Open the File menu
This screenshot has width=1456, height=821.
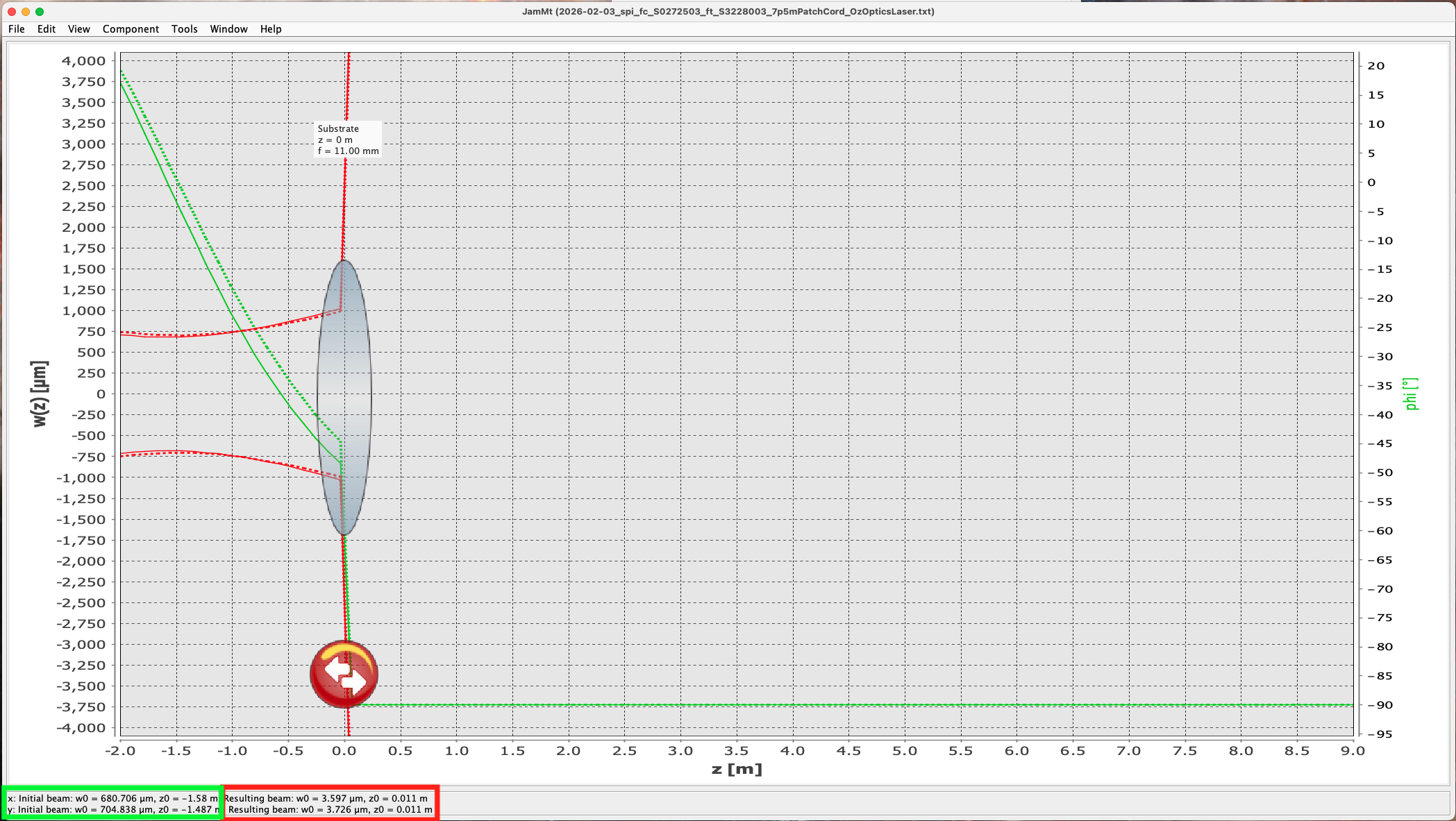point(17,29)
